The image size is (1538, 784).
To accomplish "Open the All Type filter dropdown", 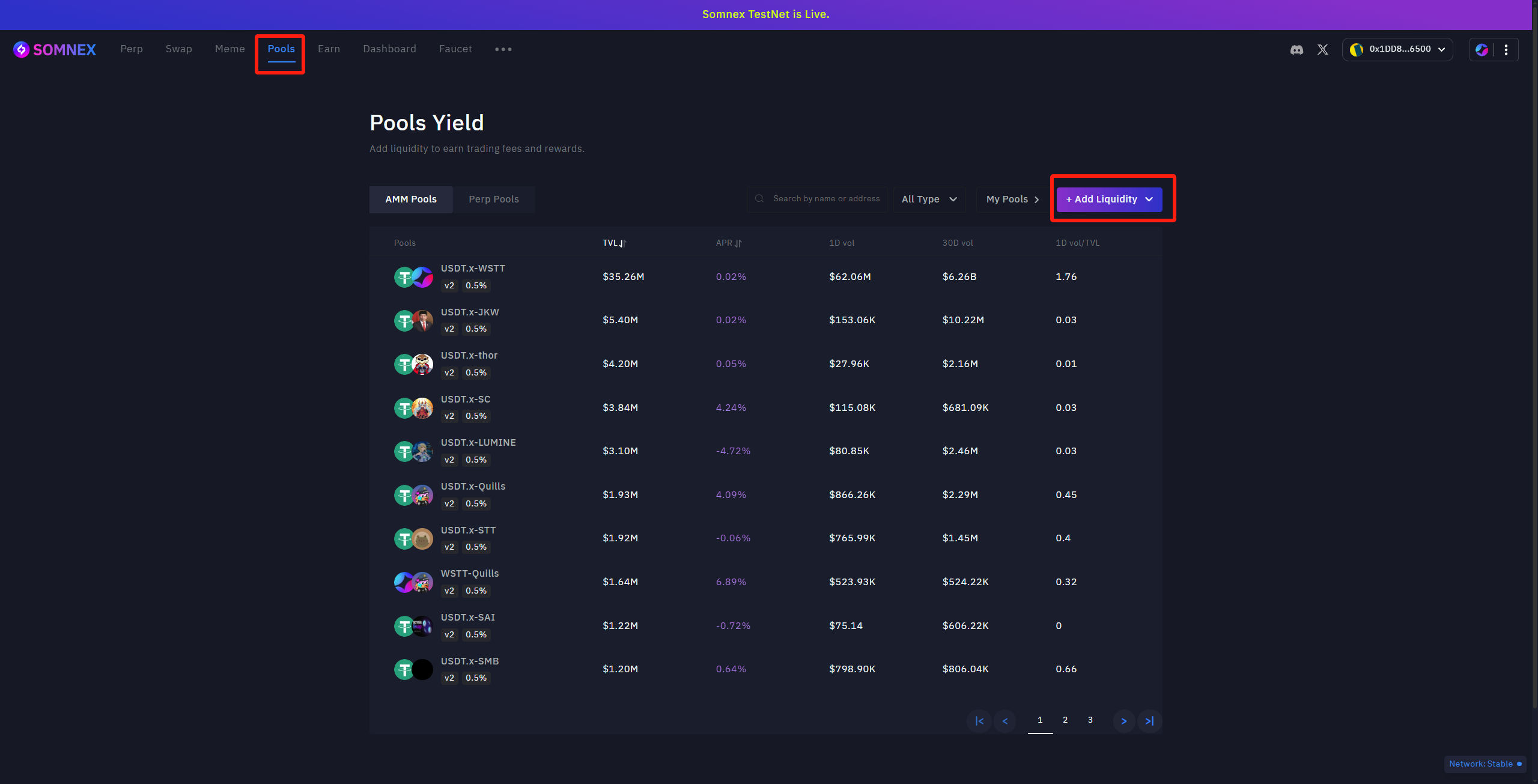I will [x=929, y=199].
